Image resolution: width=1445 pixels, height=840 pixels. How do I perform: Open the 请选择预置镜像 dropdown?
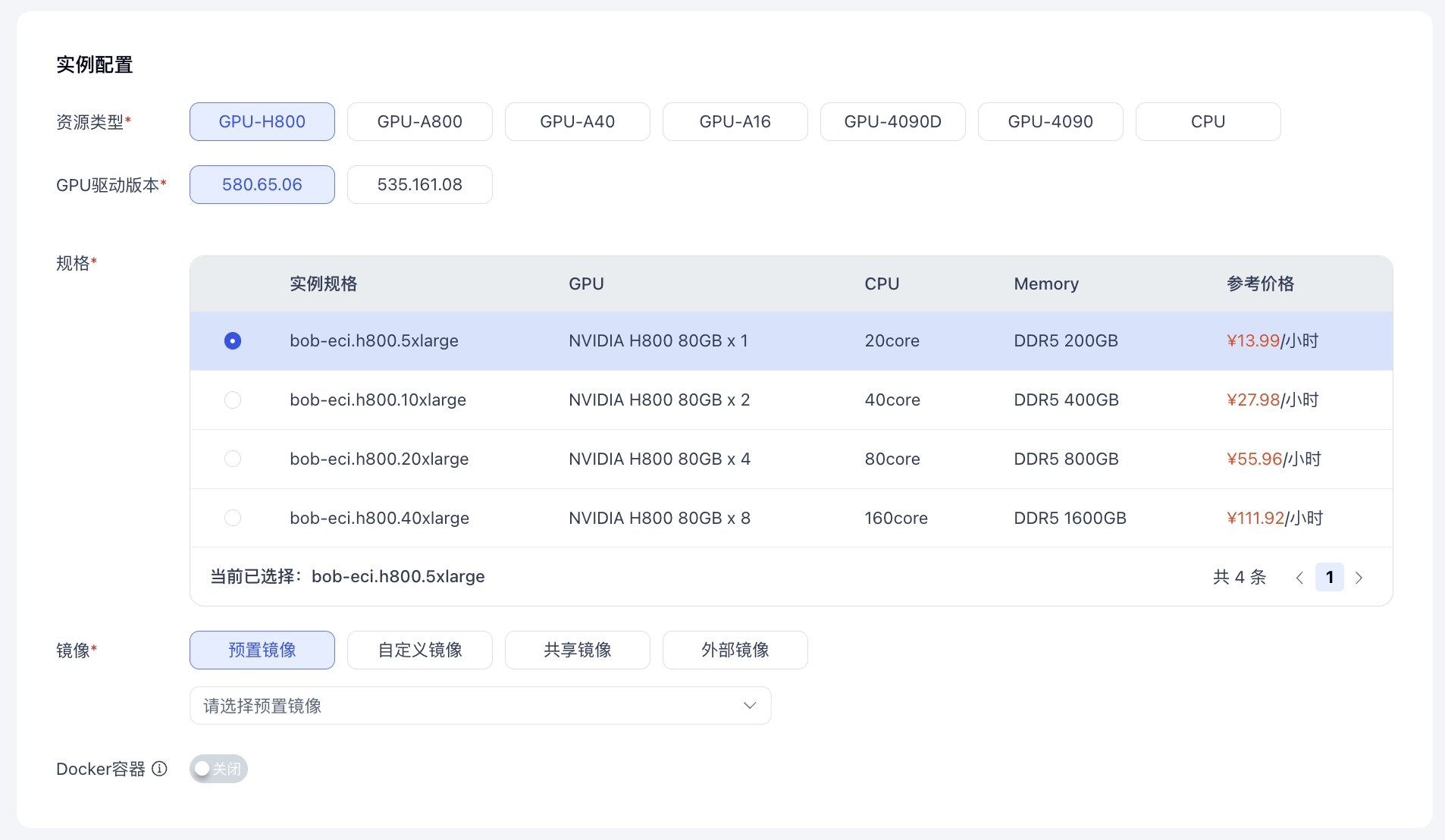[x=480, y=706]
